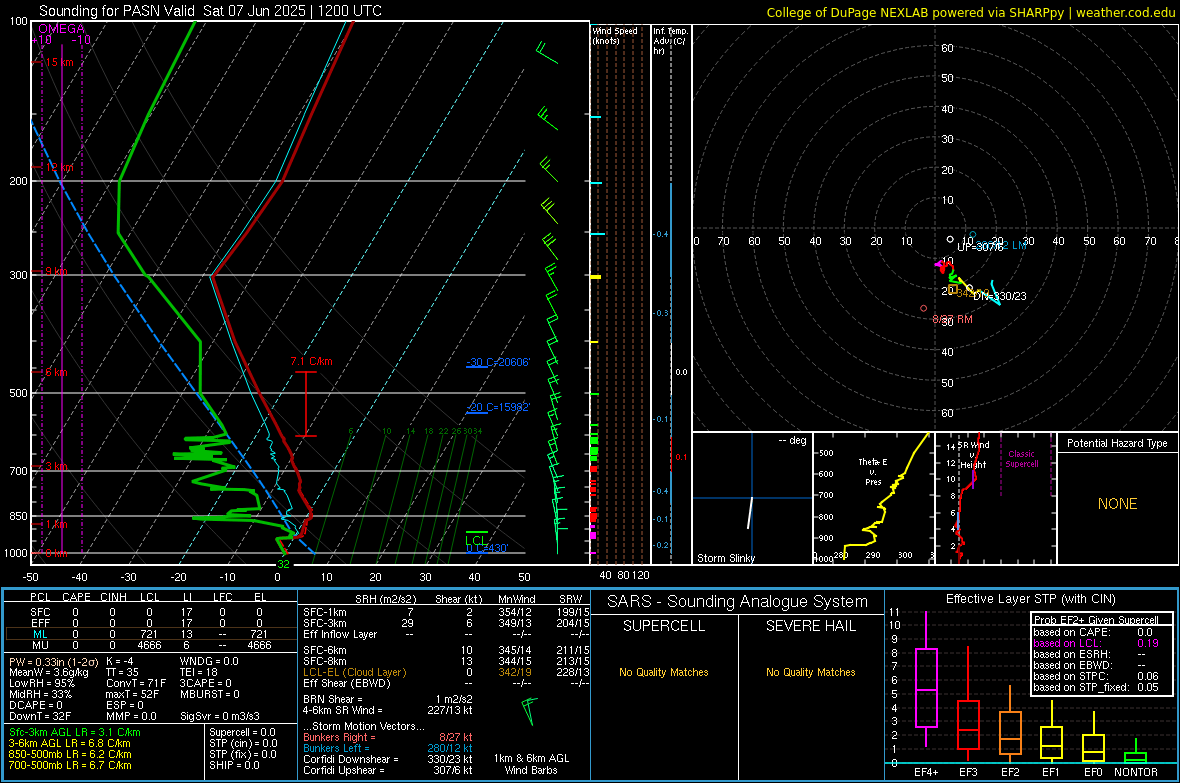Click the based on LCL probability row

(x=1096, y=643)
